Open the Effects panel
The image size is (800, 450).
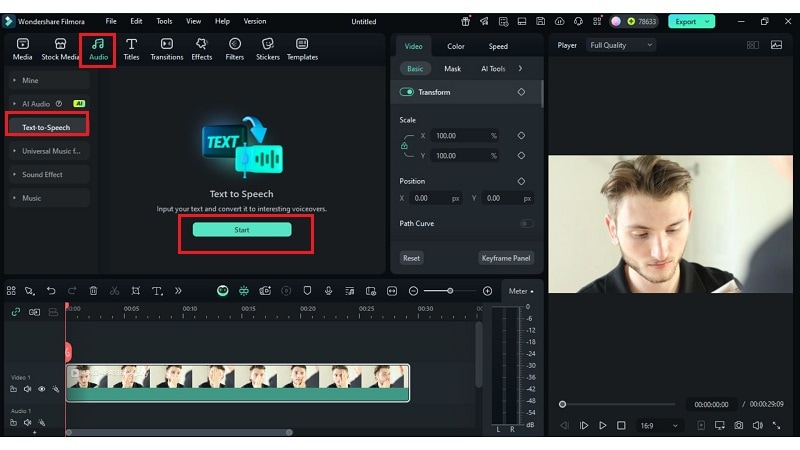click(x=202, y=49)
